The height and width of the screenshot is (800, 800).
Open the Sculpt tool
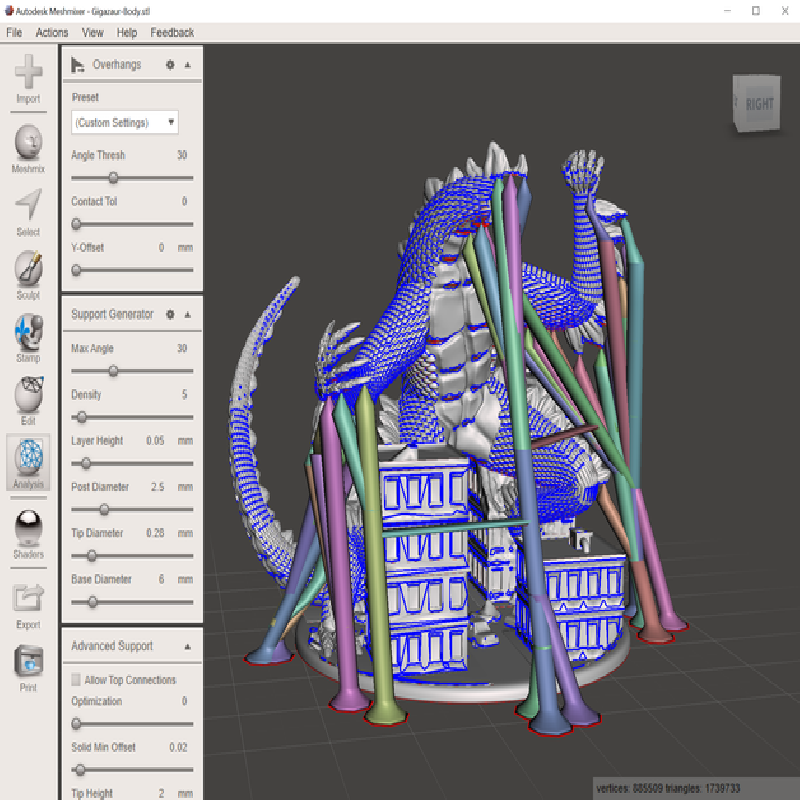28,268
